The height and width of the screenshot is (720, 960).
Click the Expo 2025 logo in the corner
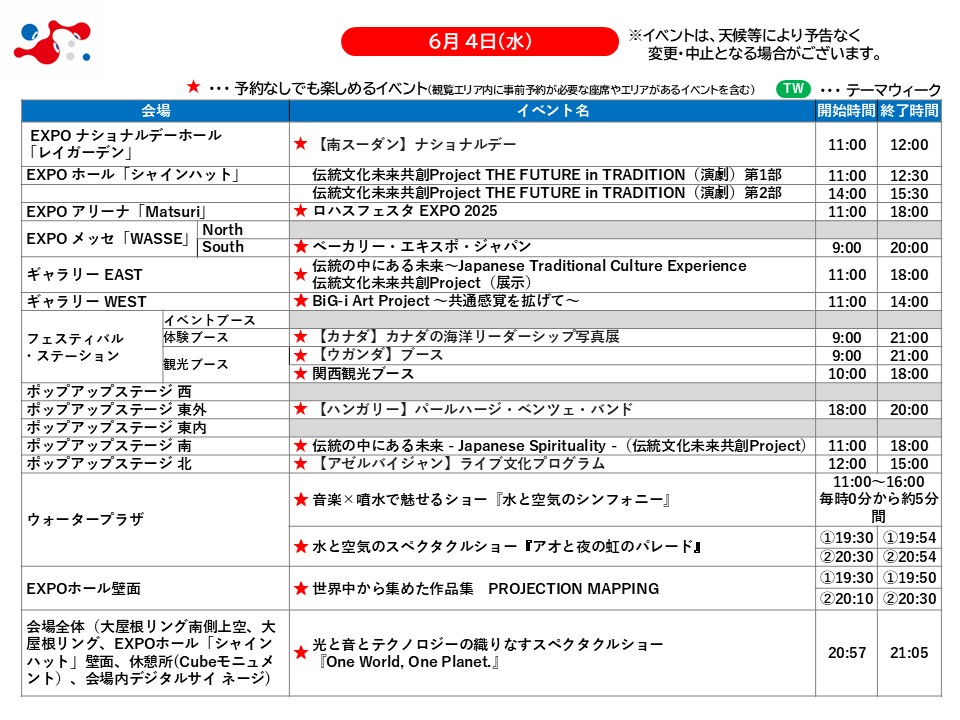pyautogui.click(x=52, y=41)
